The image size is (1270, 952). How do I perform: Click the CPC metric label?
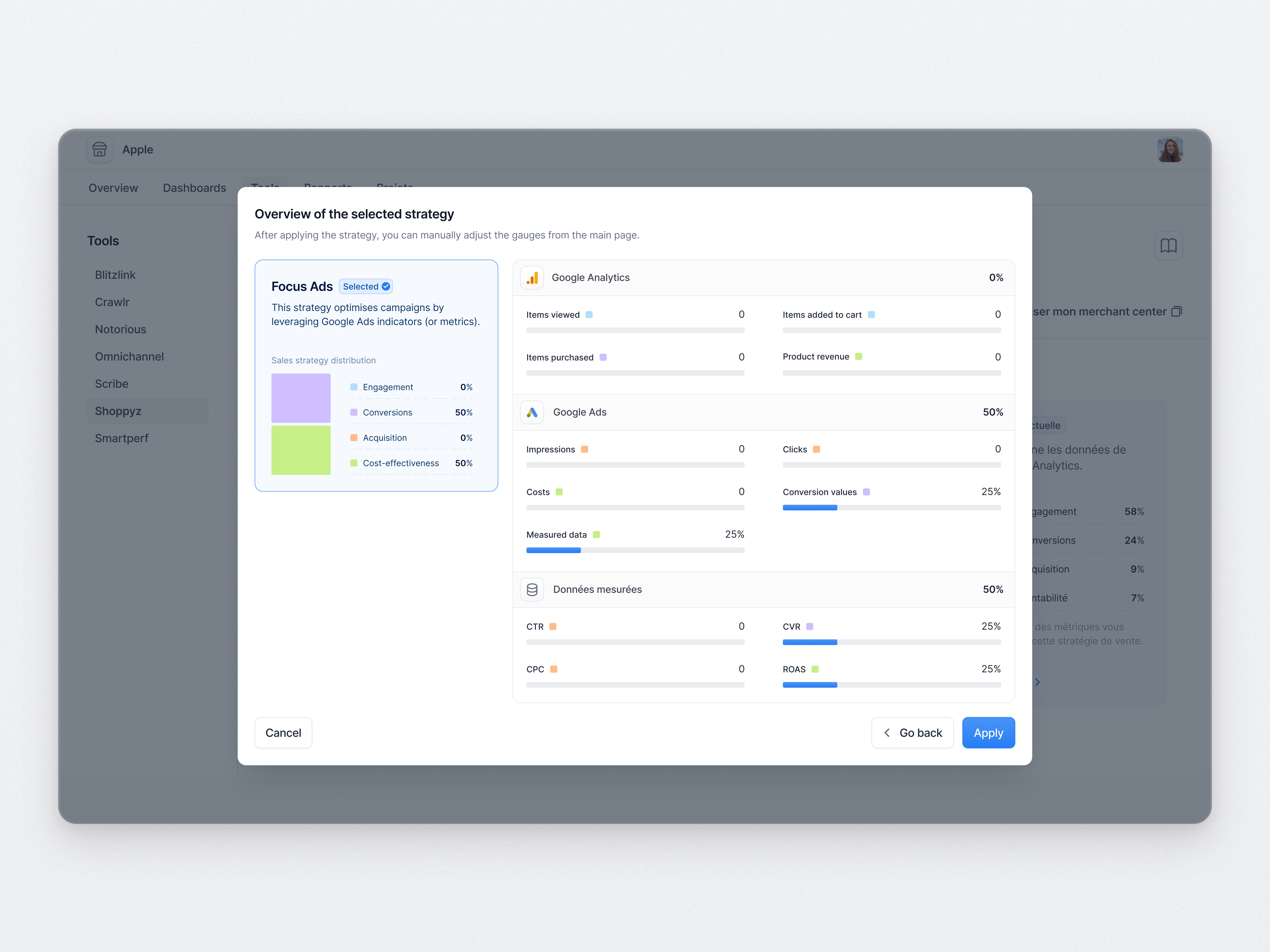click(x=535, y=670)
